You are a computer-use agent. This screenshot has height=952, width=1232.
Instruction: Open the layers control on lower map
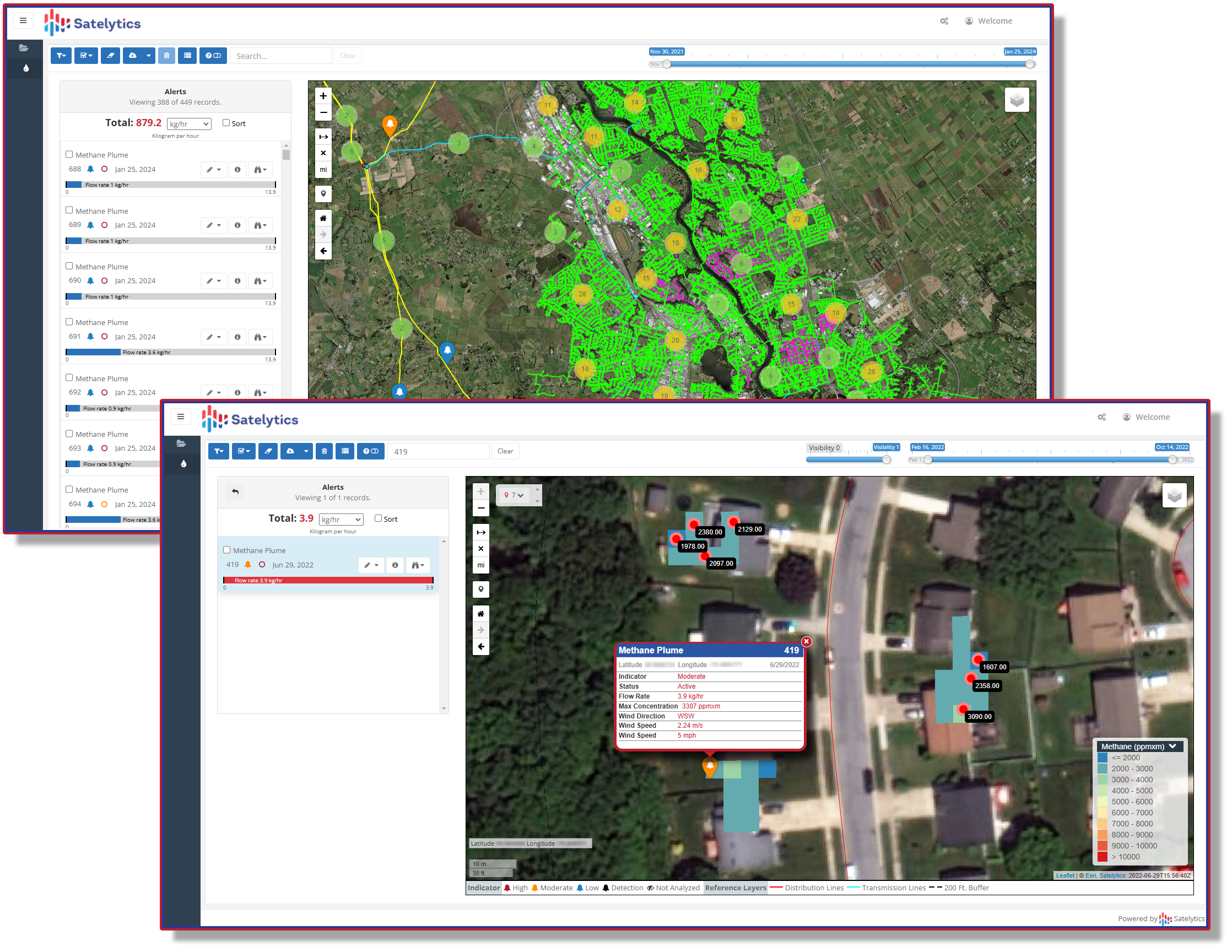point(1174,496)
